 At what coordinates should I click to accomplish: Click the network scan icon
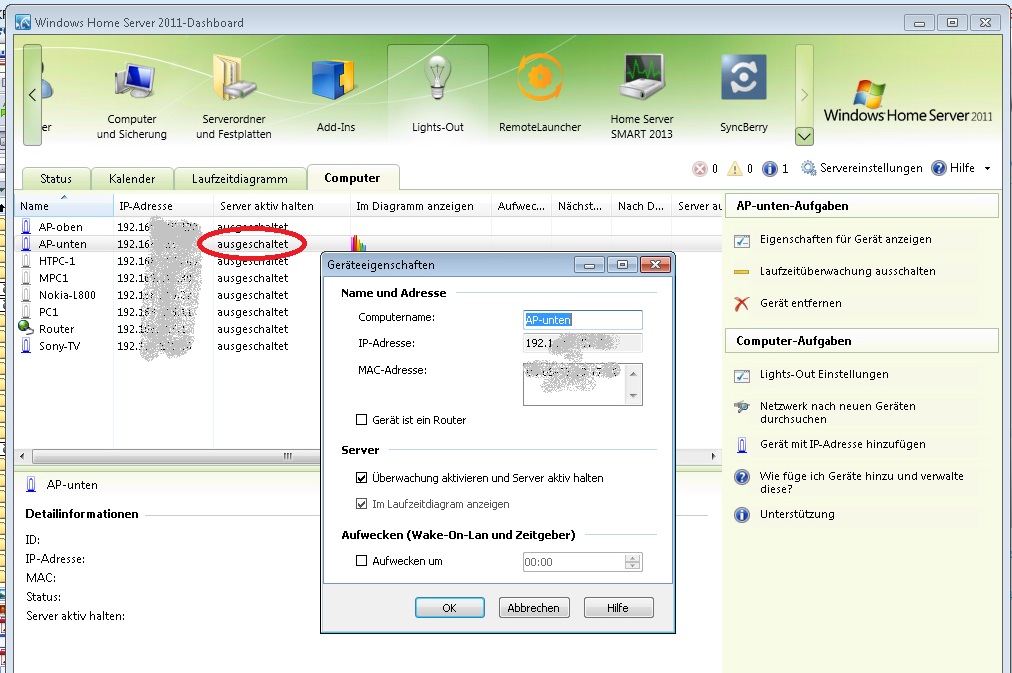pyautogui.click(x=742, y=407)
